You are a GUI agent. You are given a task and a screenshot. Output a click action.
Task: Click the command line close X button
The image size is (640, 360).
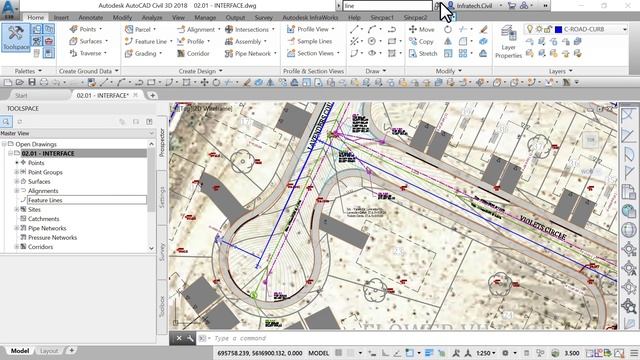(x=179, y=338)
